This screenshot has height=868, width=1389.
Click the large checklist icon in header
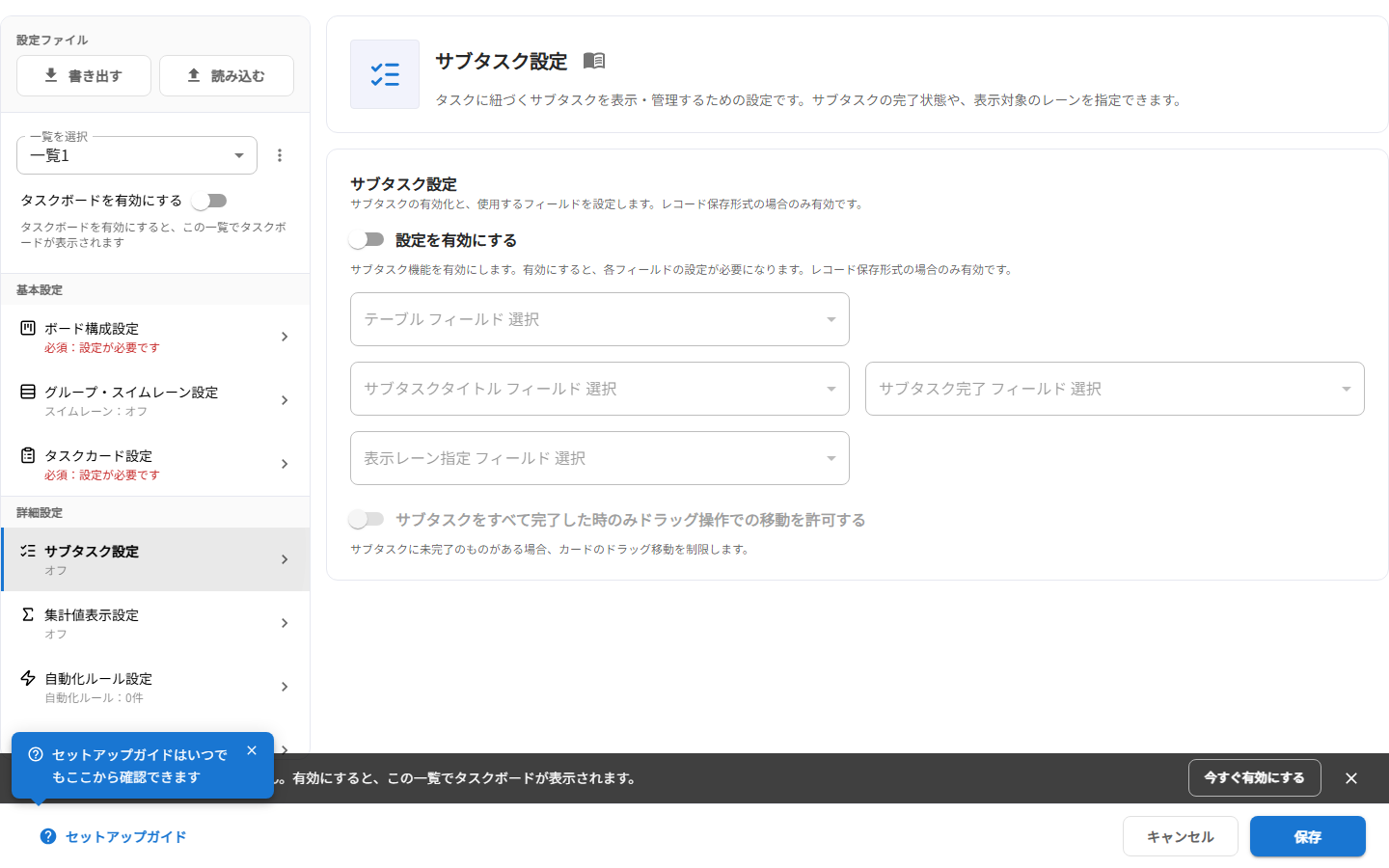(385, 74)
